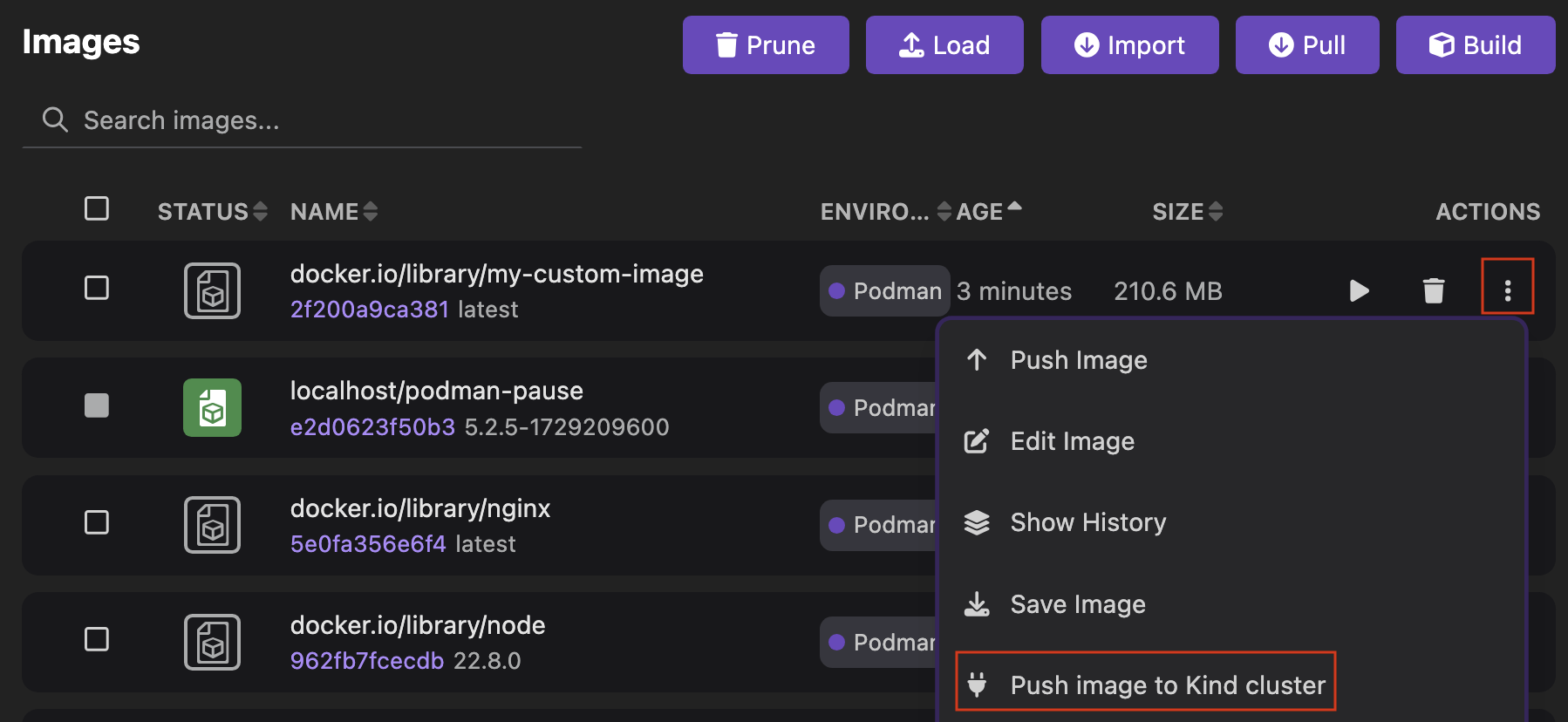Click the search magnifier icon
Viewport: 1568px width, 722px height.
(x=55, y=120)
